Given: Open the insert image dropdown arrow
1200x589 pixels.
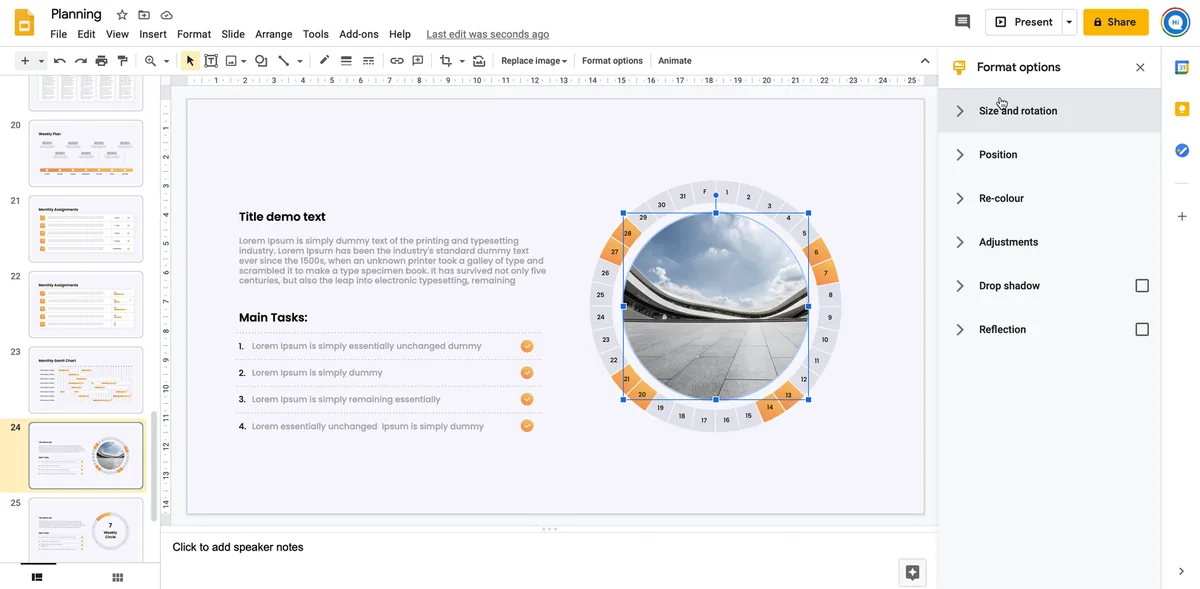Looking at the screenshot, I should tap(243, 61).
